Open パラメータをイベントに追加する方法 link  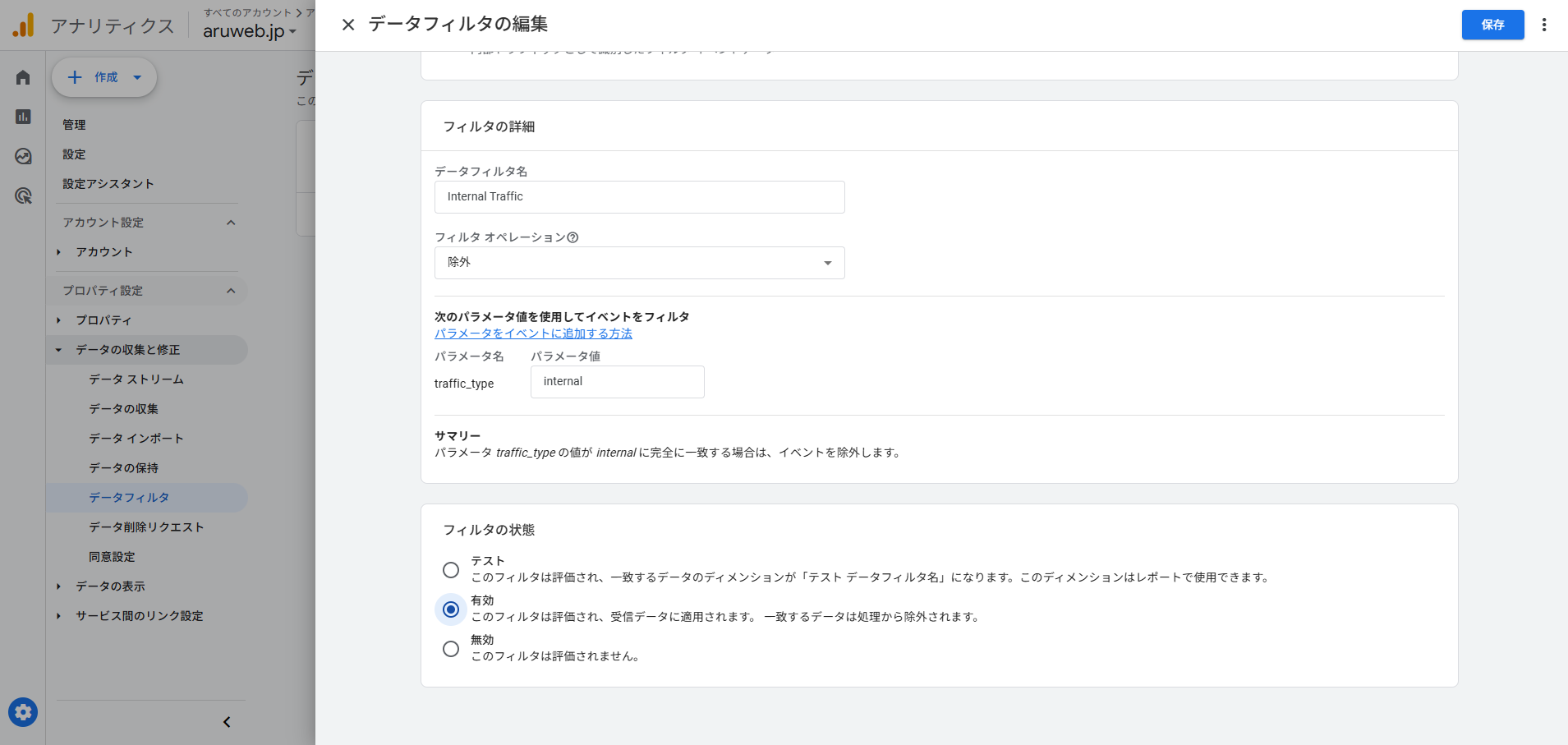pyautogui.click(x=533, y=333)
